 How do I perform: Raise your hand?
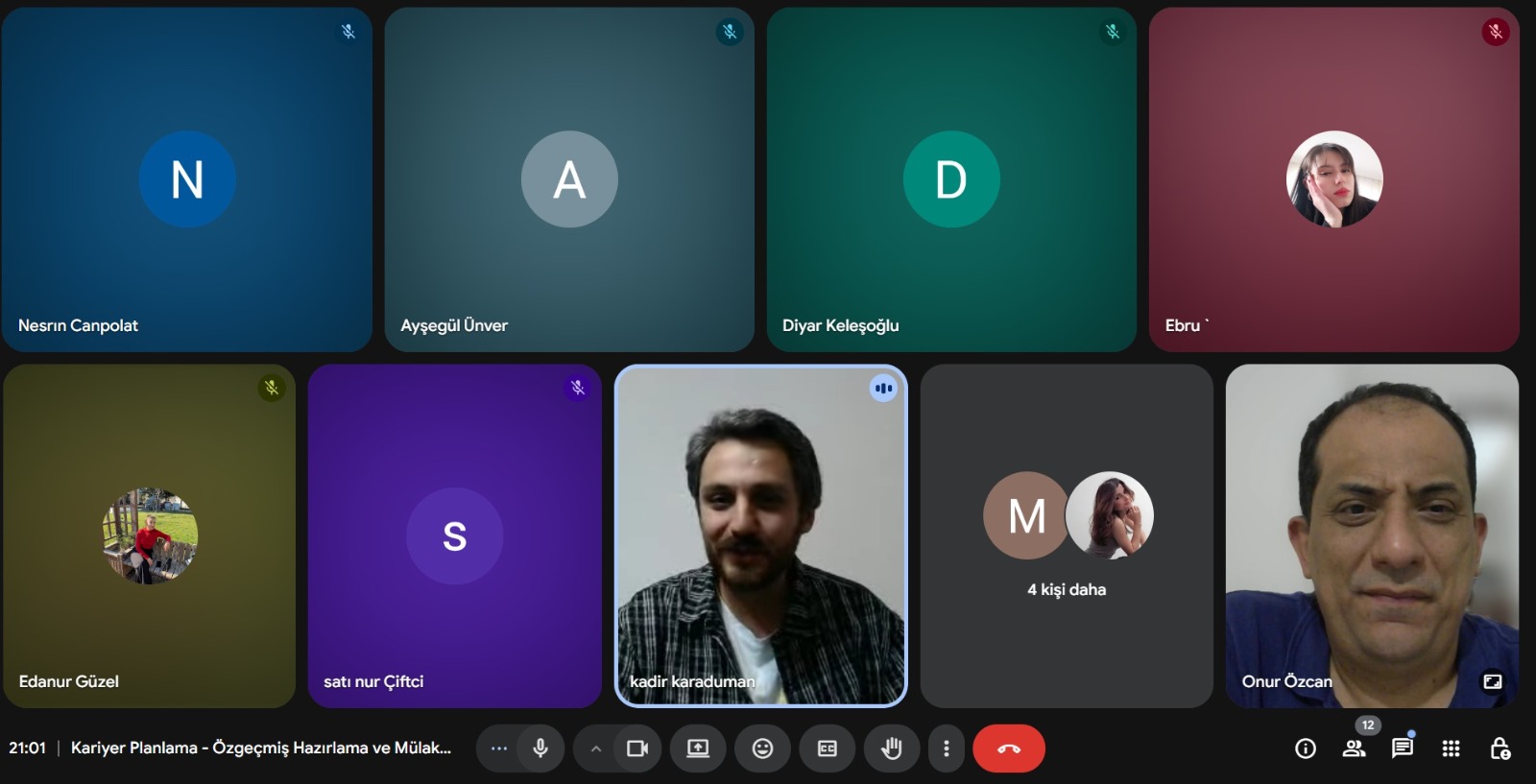[892, 748]
